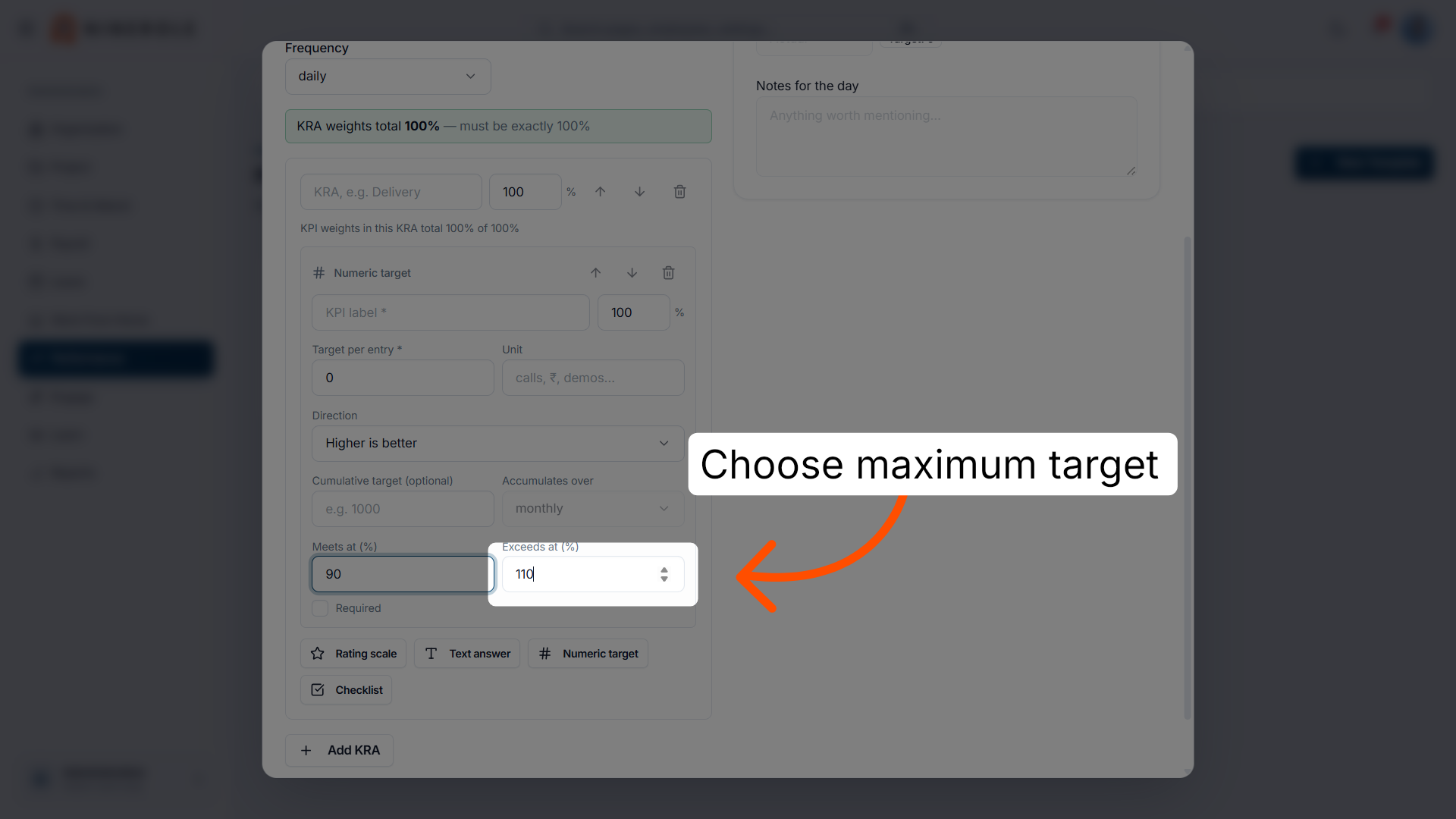Screen dimensions: 1456x819
Task: Click the modal vertical scrollbar
Action: (1188, 478)
